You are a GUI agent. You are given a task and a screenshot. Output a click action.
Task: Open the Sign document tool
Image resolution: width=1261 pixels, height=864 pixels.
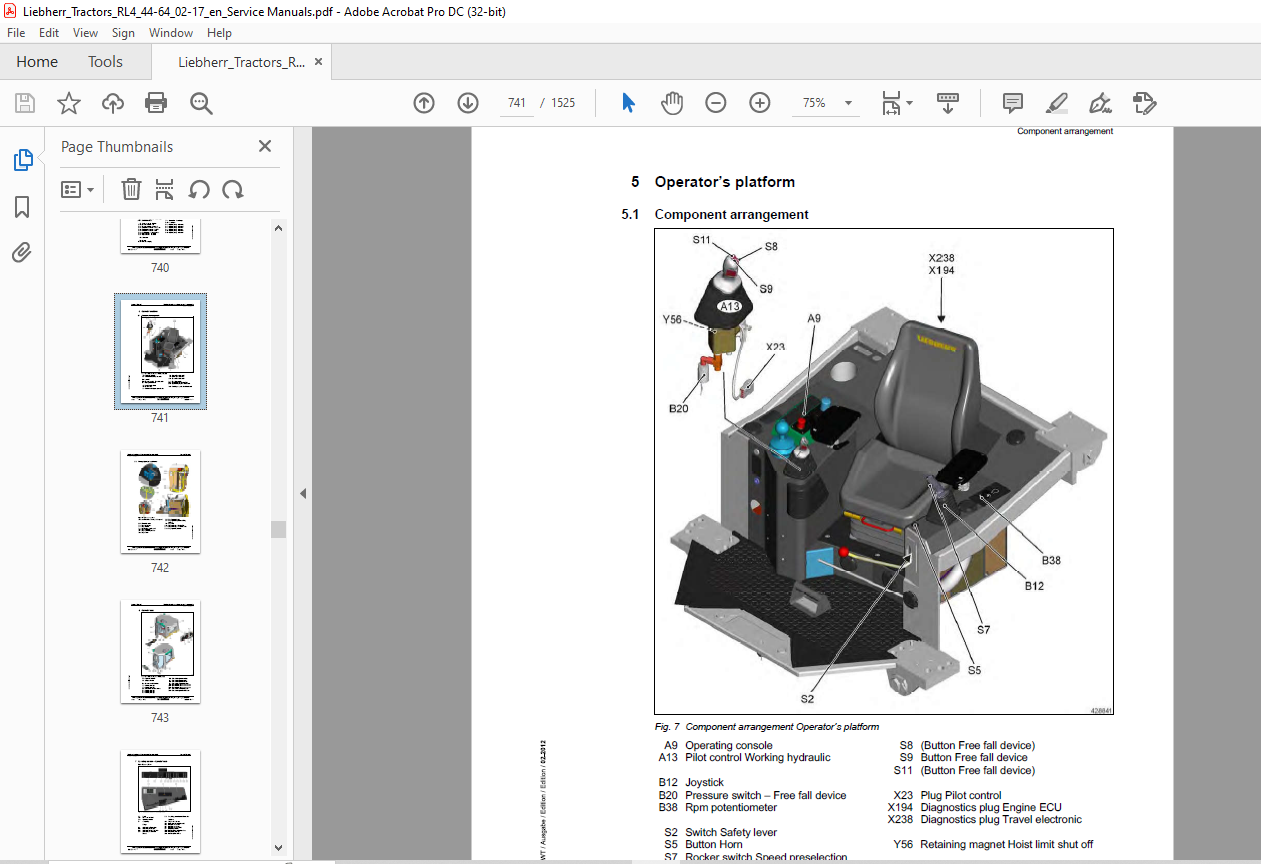tap(1100, 103)
